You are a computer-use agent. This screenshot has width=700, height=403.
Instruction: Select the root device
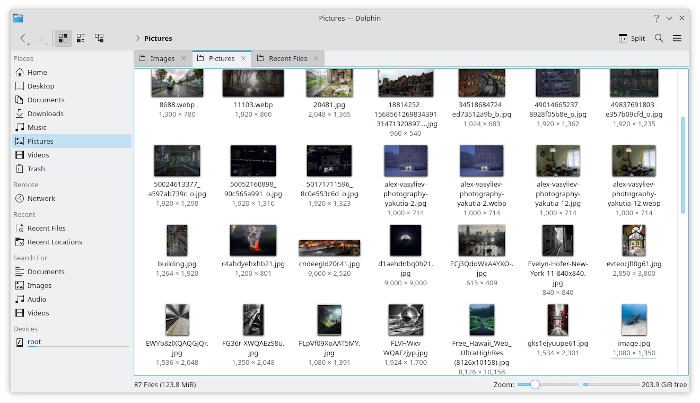pos(35,342)
